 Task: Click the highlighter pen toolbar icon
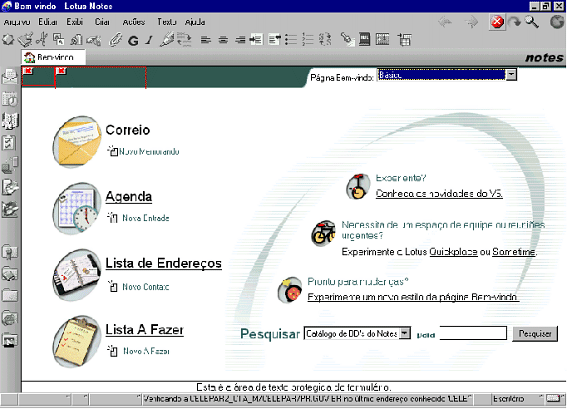pyautogui.click(x=167, y=39)
